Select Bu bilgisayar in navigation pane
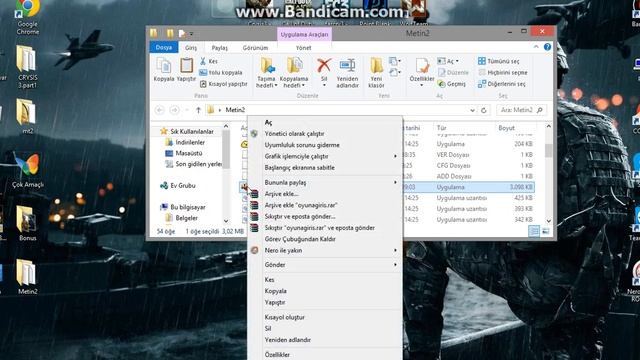640x360 pixels. [x=183, y=207]
